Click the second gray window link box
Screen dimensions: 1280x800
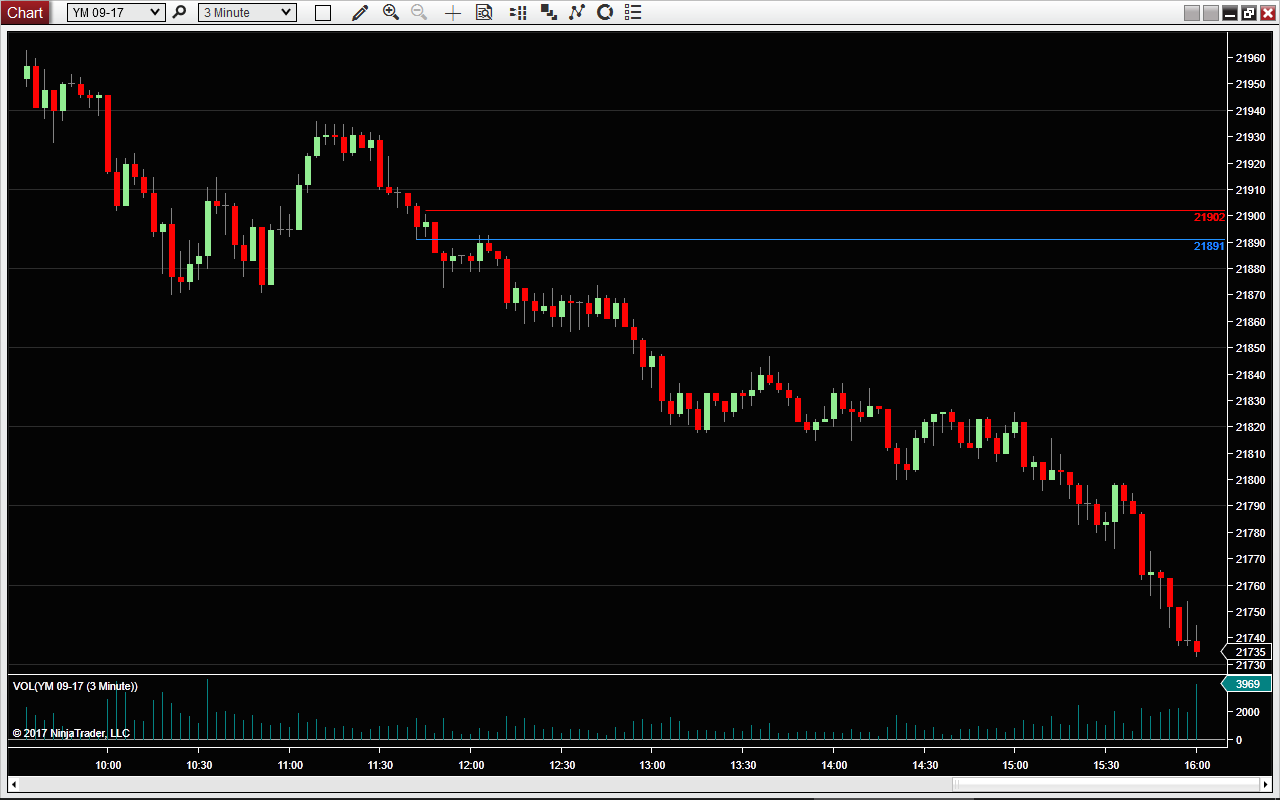[x=1211, y=13]
